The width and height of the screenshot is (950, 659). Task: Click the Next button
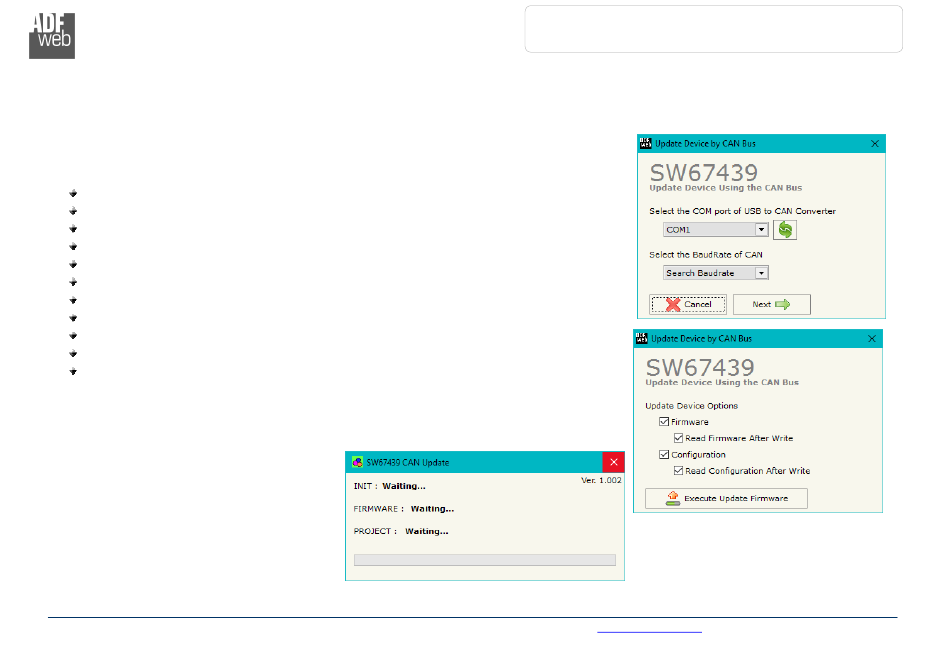click(771, 305)
